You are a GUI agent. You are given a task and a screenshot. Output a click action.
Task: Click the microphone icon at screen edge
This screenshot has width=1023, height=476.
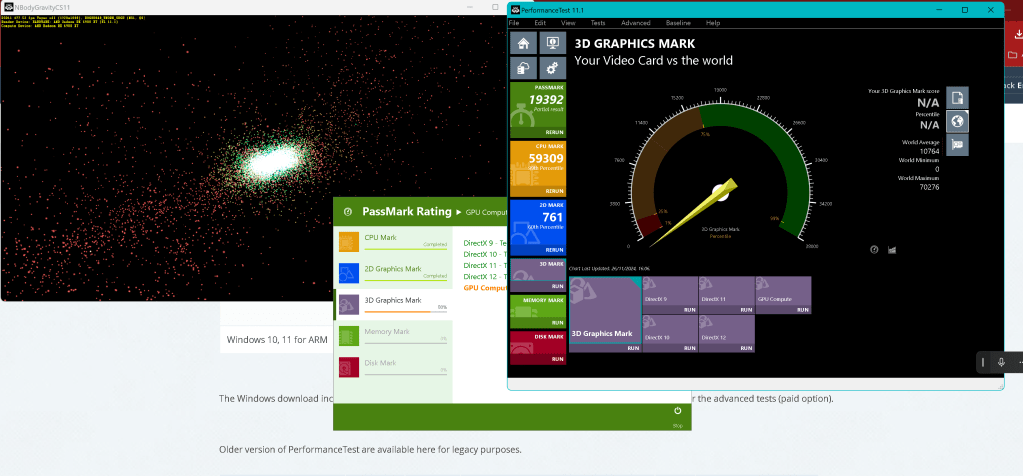point(1001,362)
